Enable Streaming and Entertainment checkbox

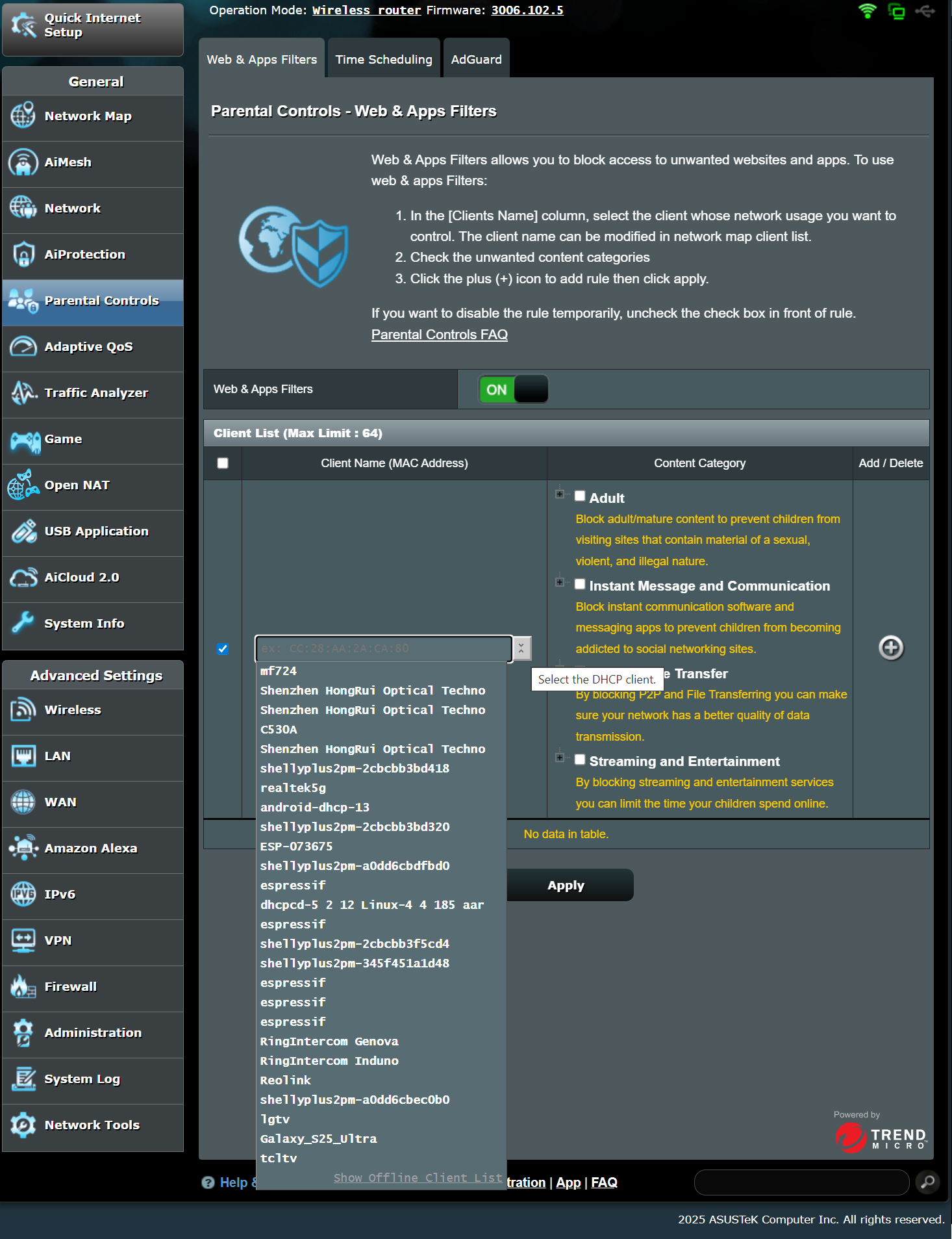pos(580,760)
